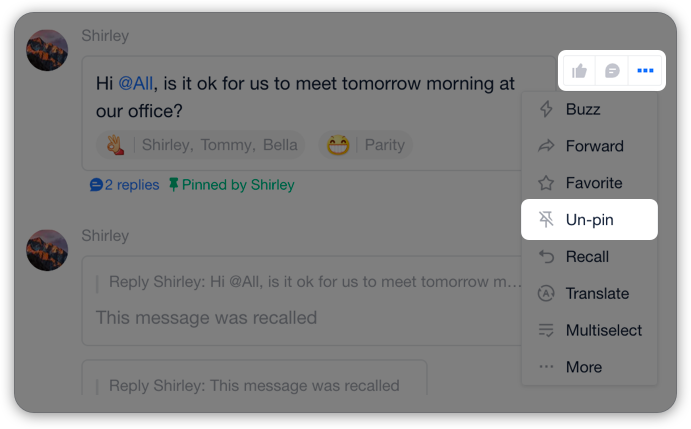Un-pin the message from the menu
691x429 pixels.
[x=589, y=220]
